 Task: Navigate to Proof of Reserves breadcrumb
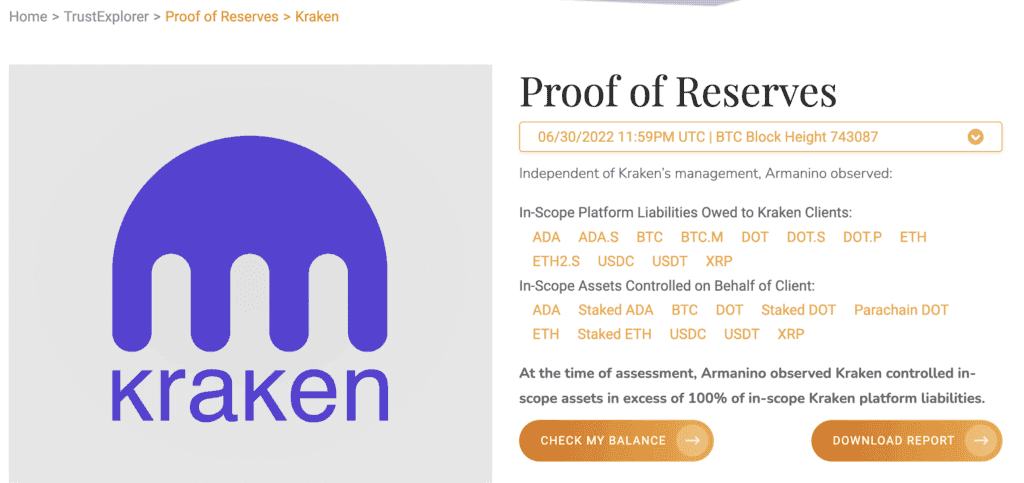coord(222,17)
